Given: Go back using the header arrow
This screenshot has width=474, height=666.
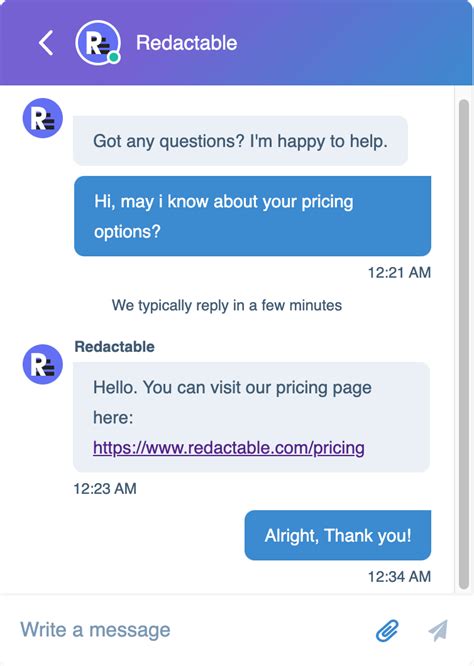Looking at the screenshot, I should coord(46,43).
